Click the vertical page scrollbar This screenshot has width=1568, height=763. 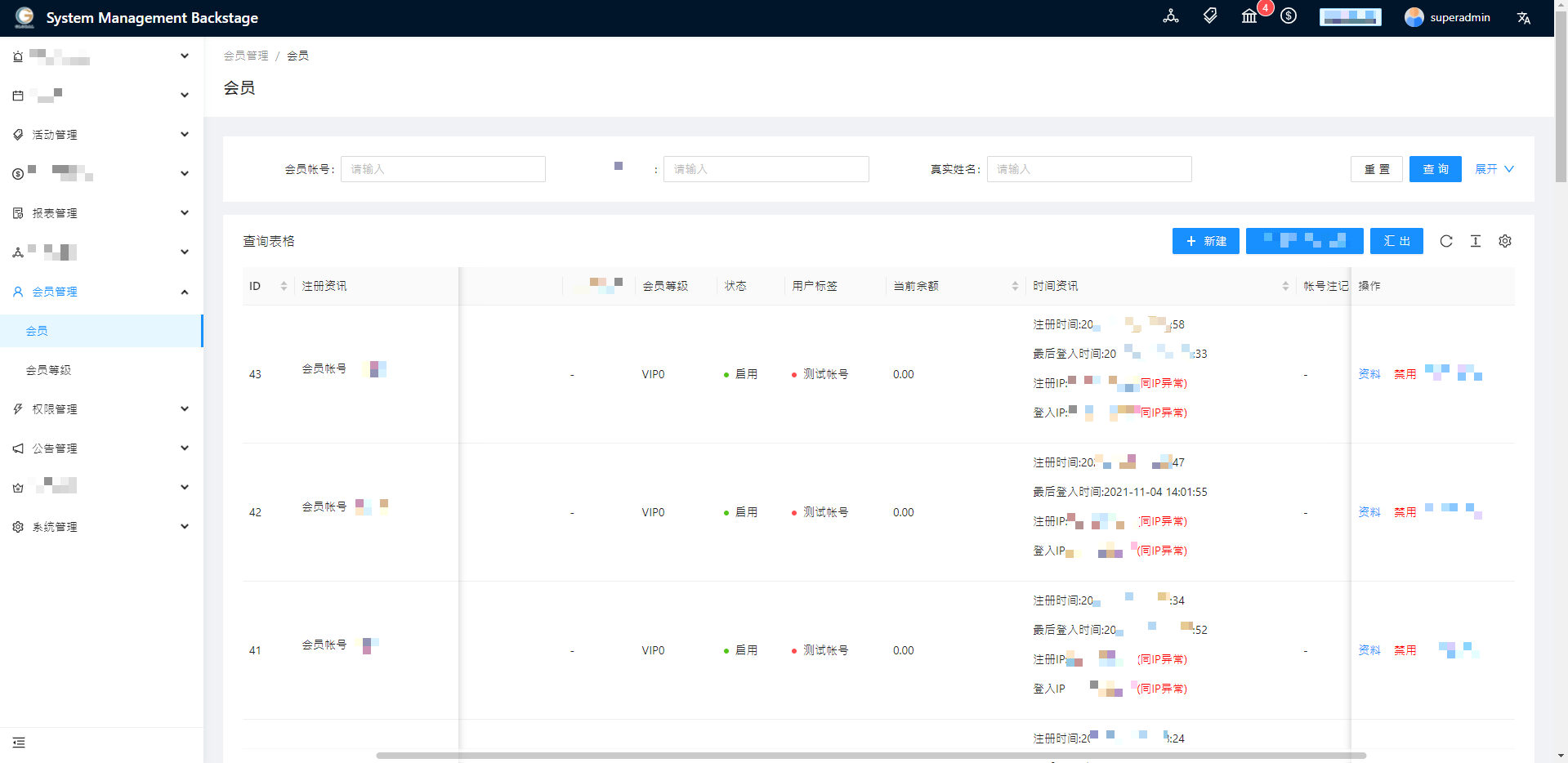pos(1561,96)
